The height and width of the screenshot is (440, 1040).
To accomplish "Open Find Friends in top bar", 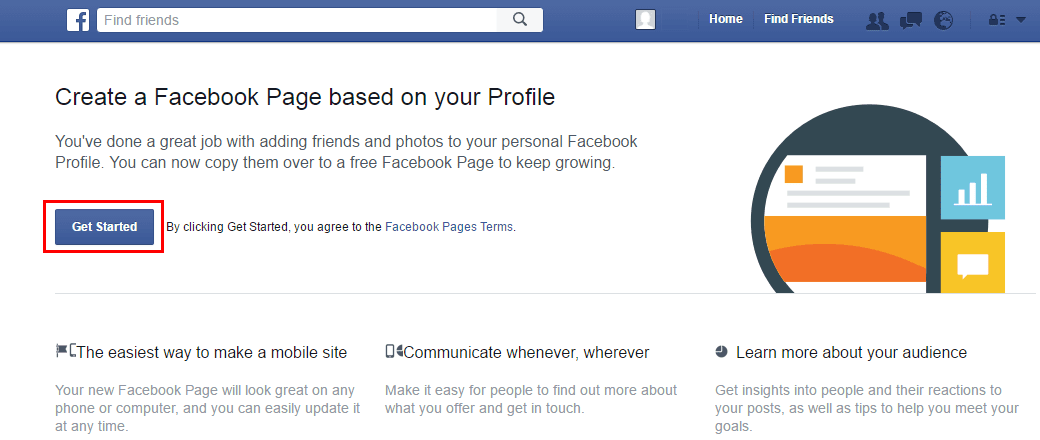I will [799, 19].
